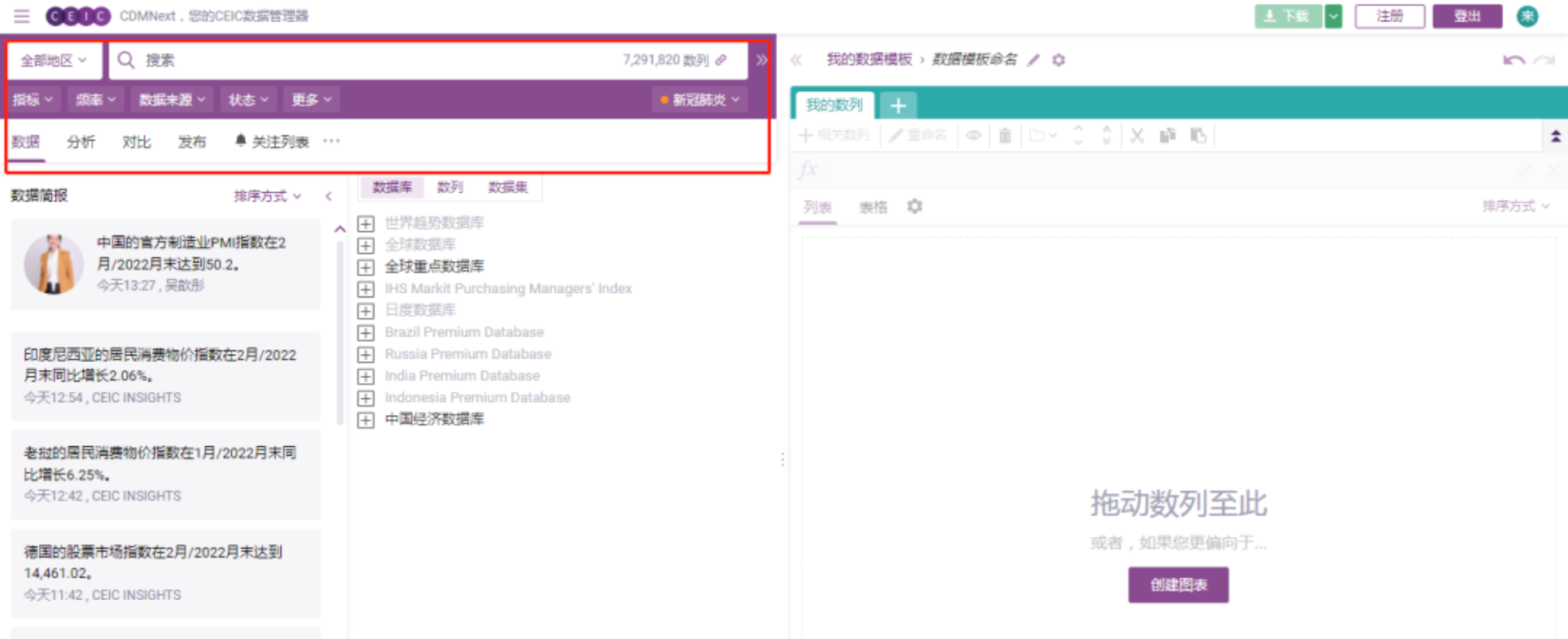Open the green download options arrow

(1334, 16)
